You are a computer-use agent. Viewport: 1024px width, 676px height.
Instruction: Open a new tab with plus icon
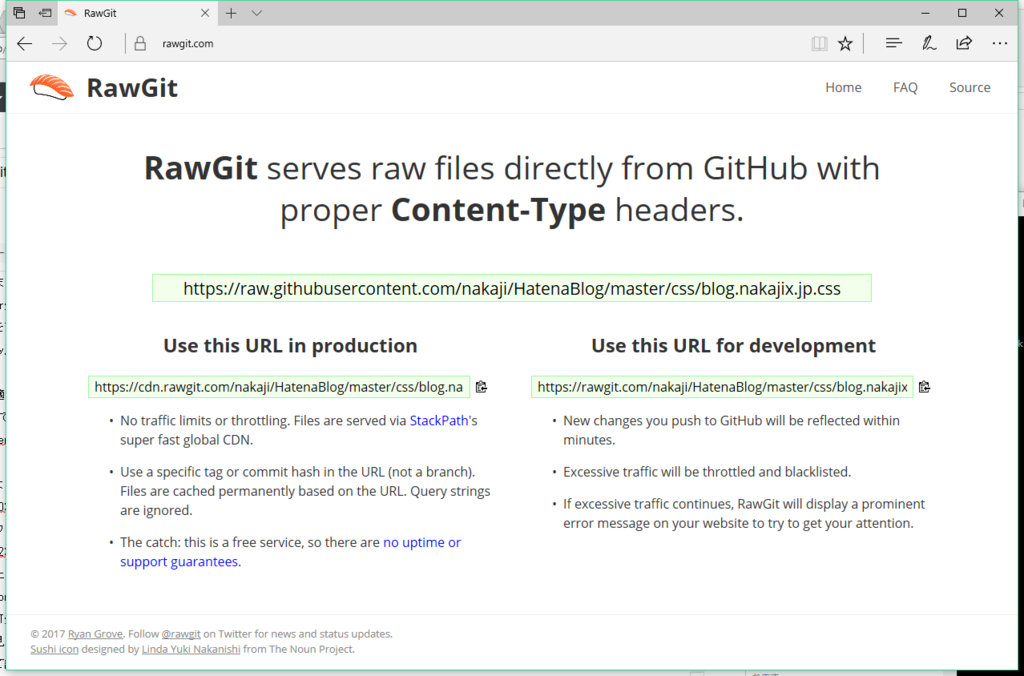[x=231, y=13]
